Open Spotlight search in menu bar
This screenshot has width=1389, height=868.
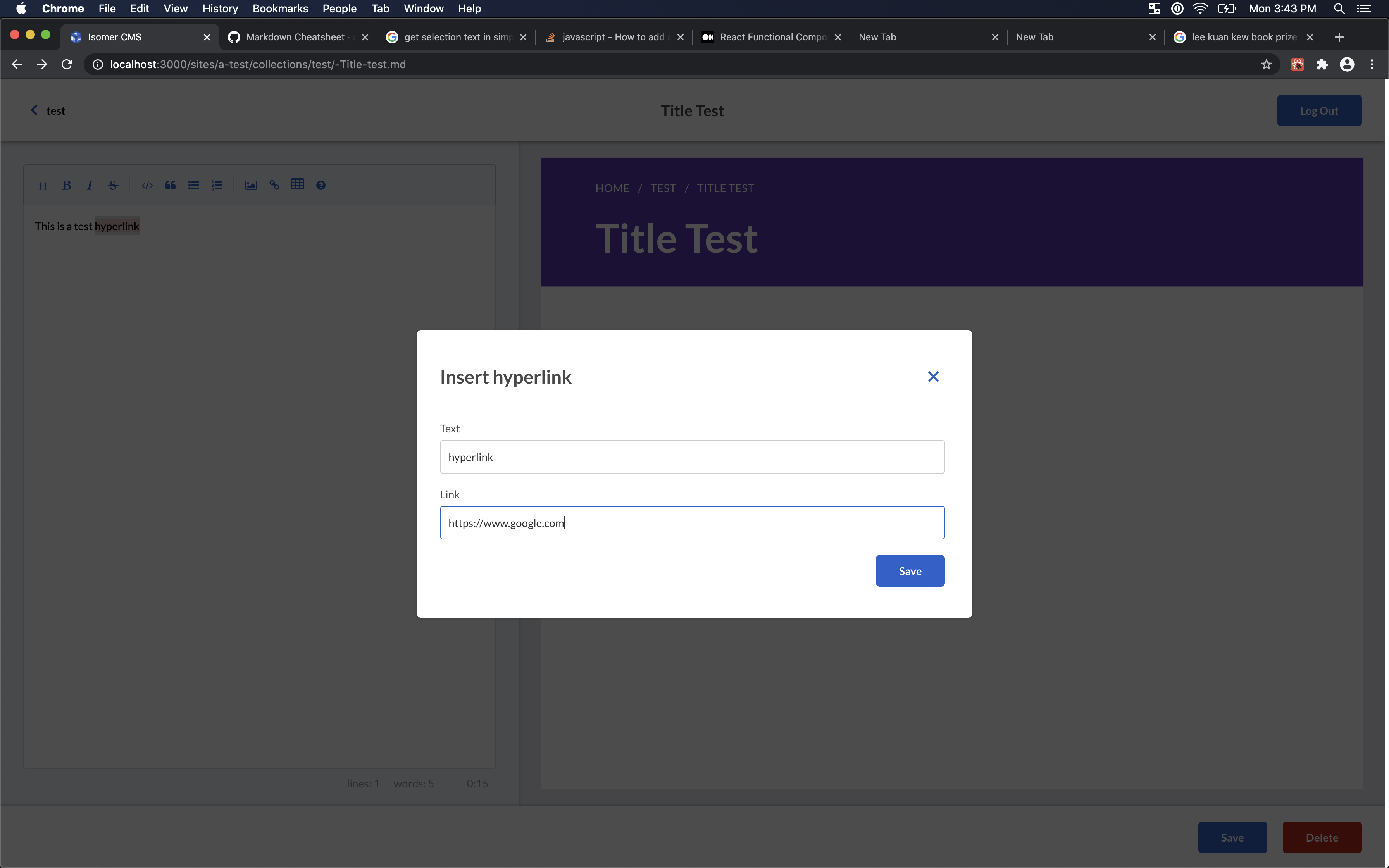click(1340, 9)
